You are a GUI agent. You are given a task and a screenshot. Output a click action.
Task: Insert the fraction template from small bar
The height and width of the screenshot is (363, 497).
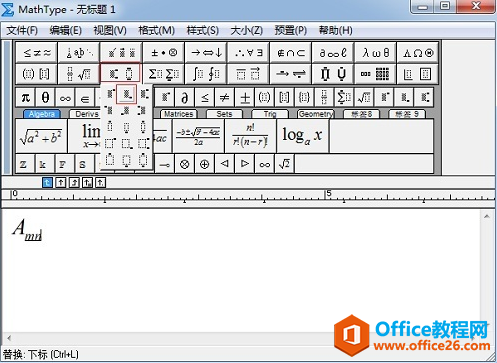pyautogui.click(x=324, y=98)
